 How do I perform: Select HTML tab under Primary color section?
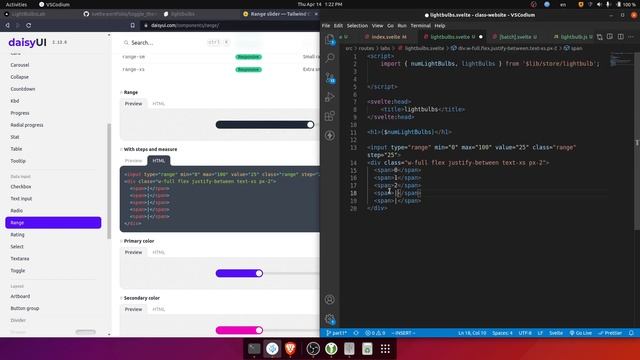[x=158, y=252]
